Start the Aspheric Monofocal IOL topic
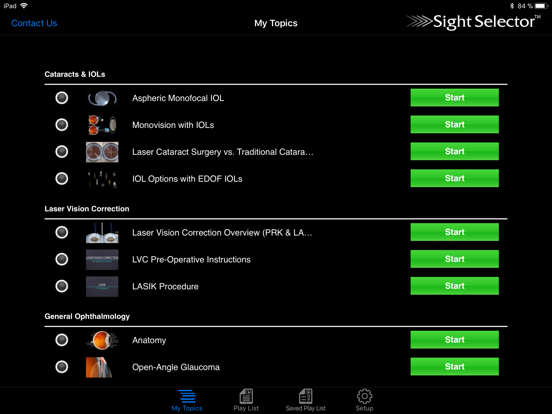Viewport: 552px width, 414px height. coord(454,98)
